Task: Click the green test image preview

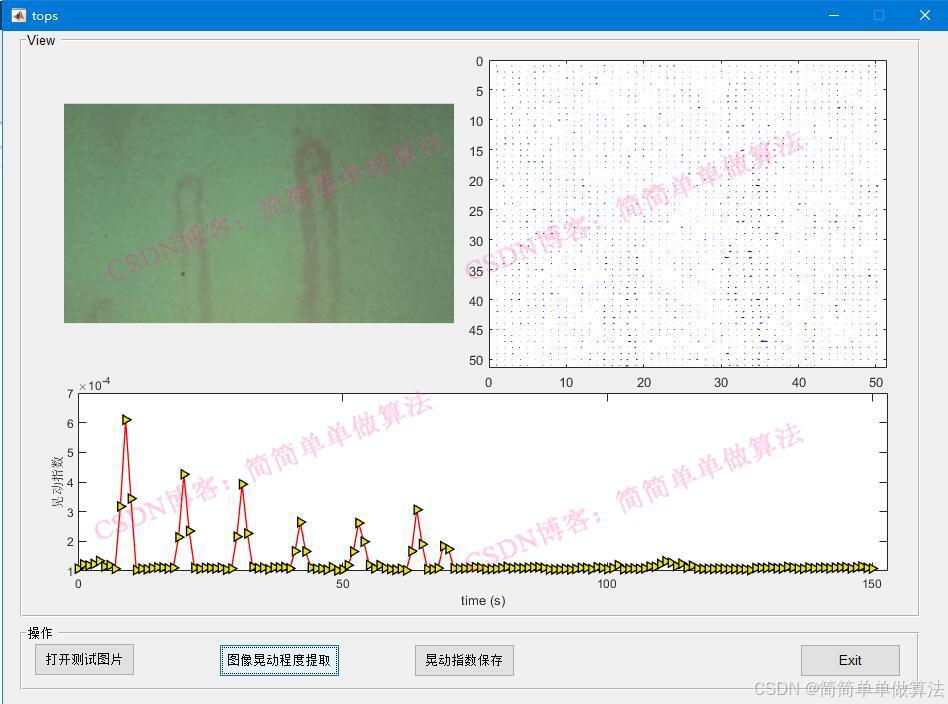Action: [258, 213]
